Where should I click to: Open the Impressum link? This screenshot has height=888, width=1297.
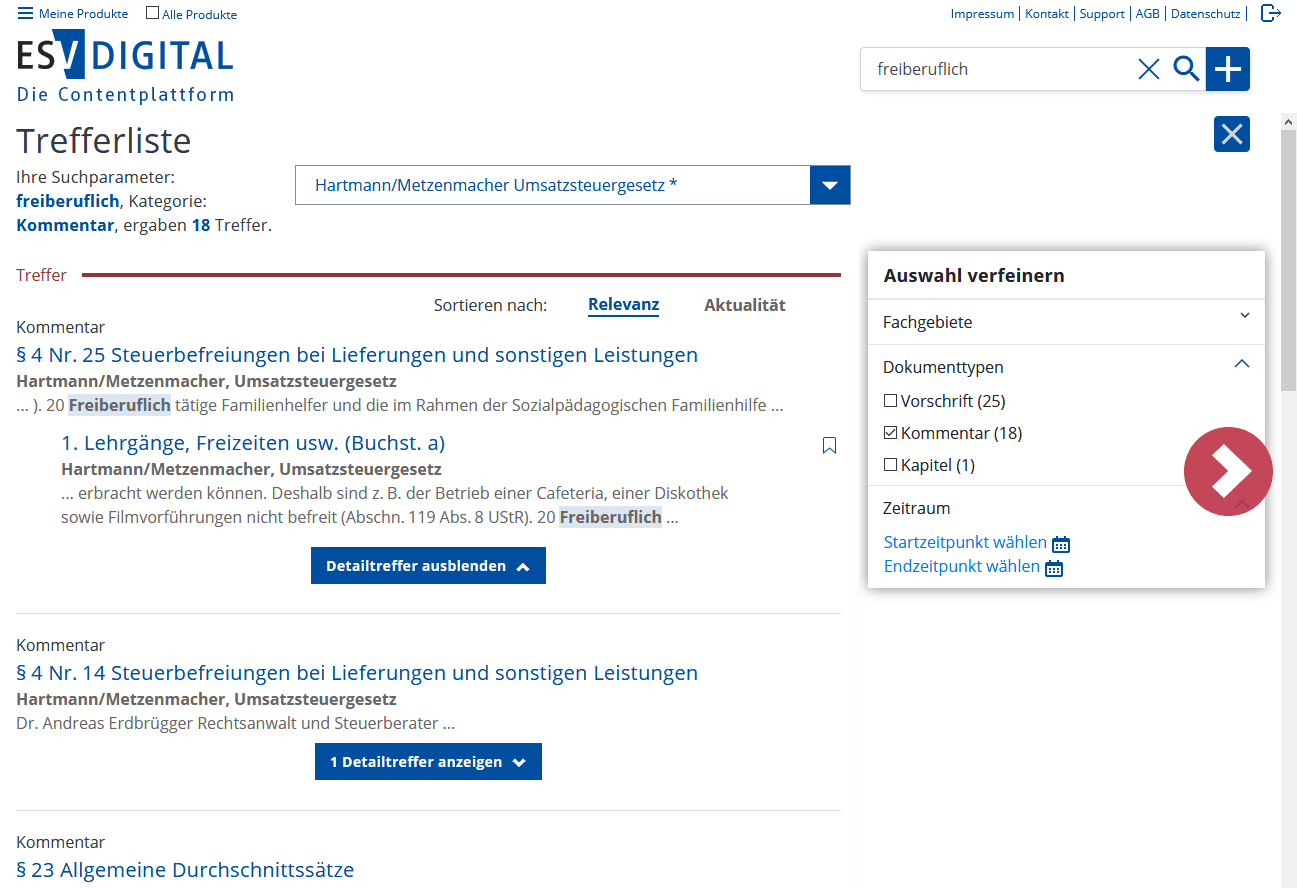[982, 14]
